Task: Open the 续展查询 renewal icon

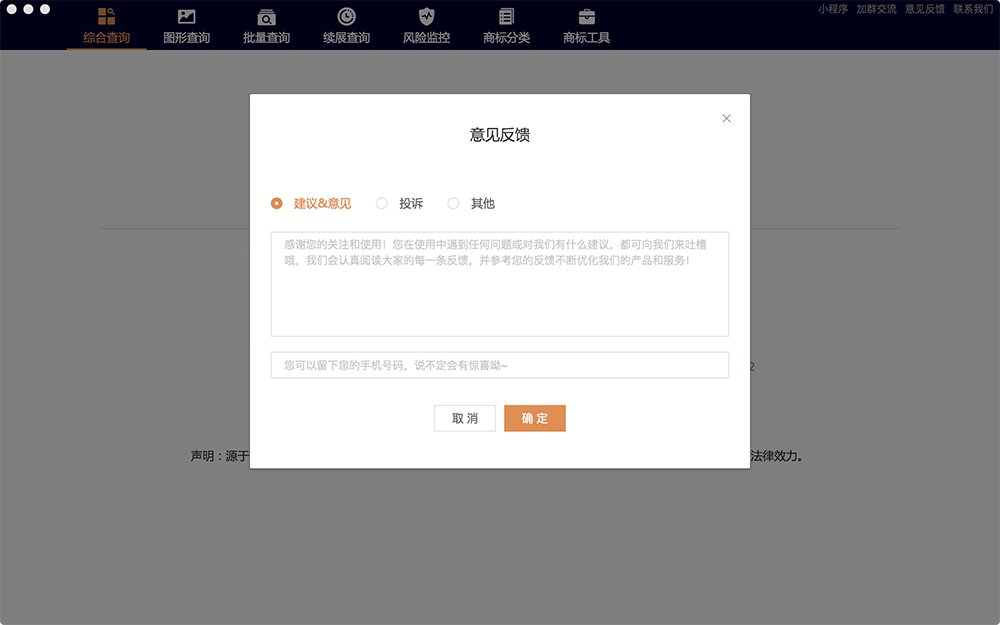Action: pos(346,17)
